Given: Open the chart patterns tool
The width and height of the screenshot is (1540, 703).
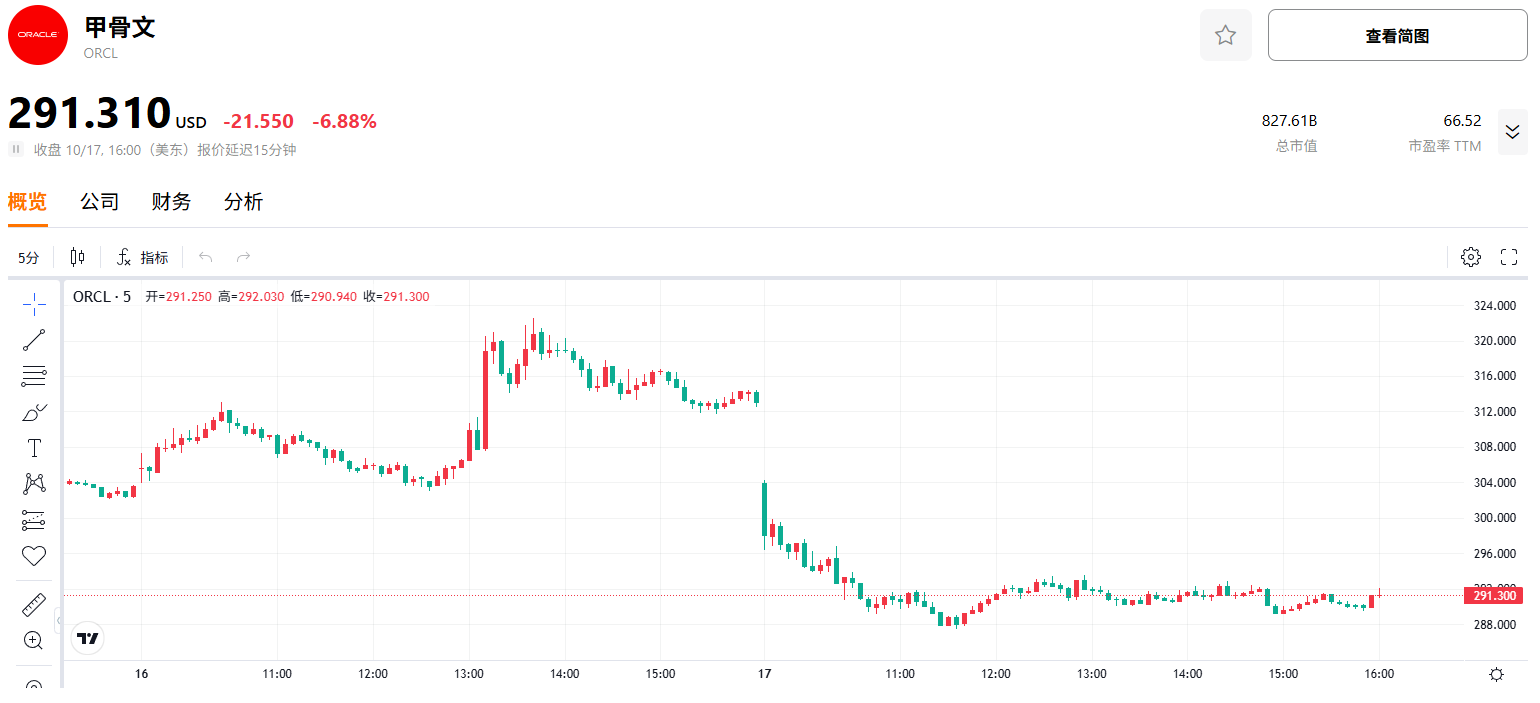Looking at the screenshot, I should tap(34, 484).
